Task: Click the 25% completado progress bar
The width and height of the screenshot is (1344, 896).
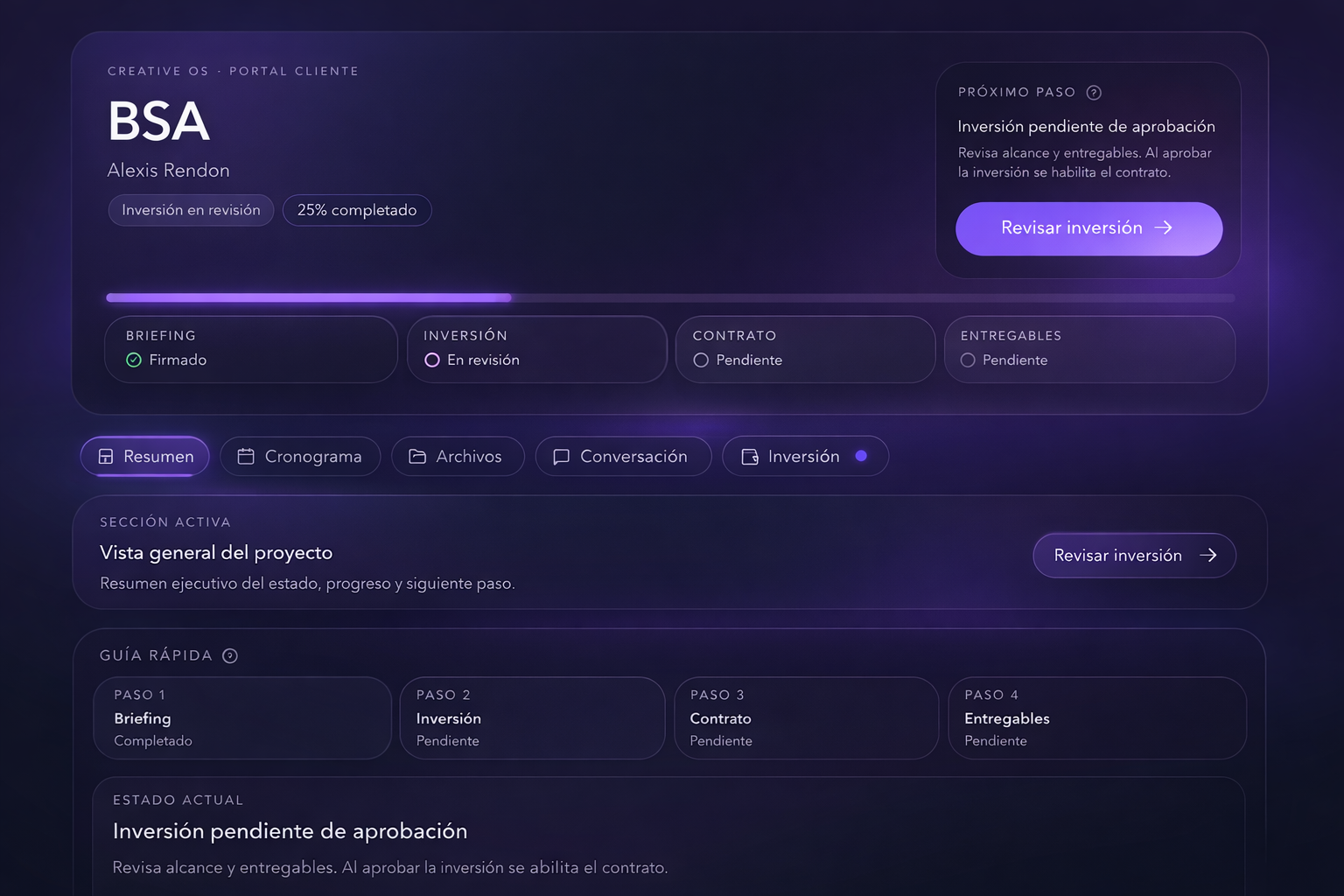Action: (357, 210)
